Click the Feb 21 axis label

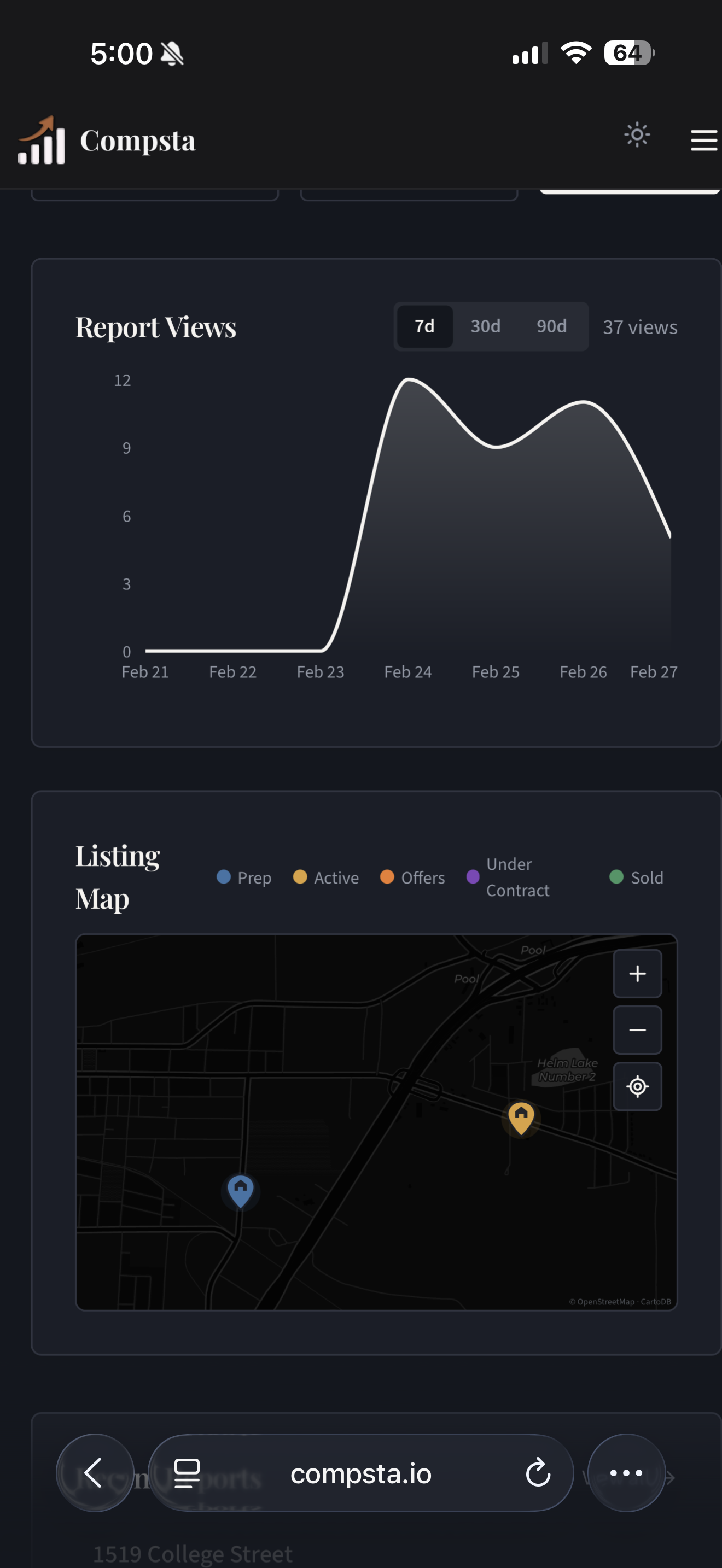[145, 672]
